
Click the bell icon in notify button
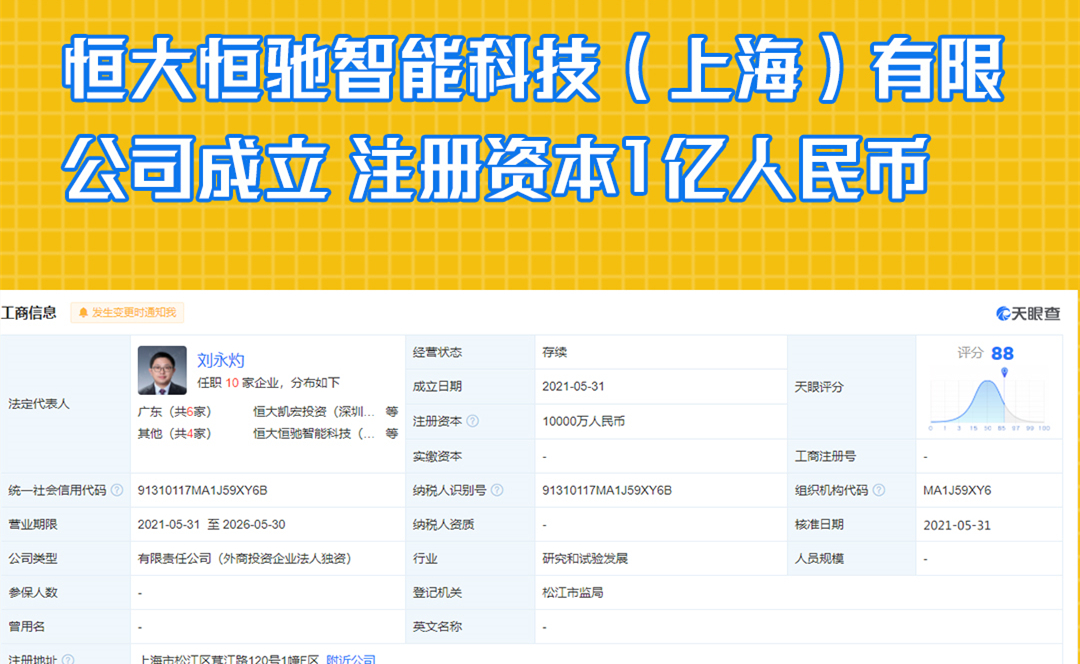tap(83, 313)
